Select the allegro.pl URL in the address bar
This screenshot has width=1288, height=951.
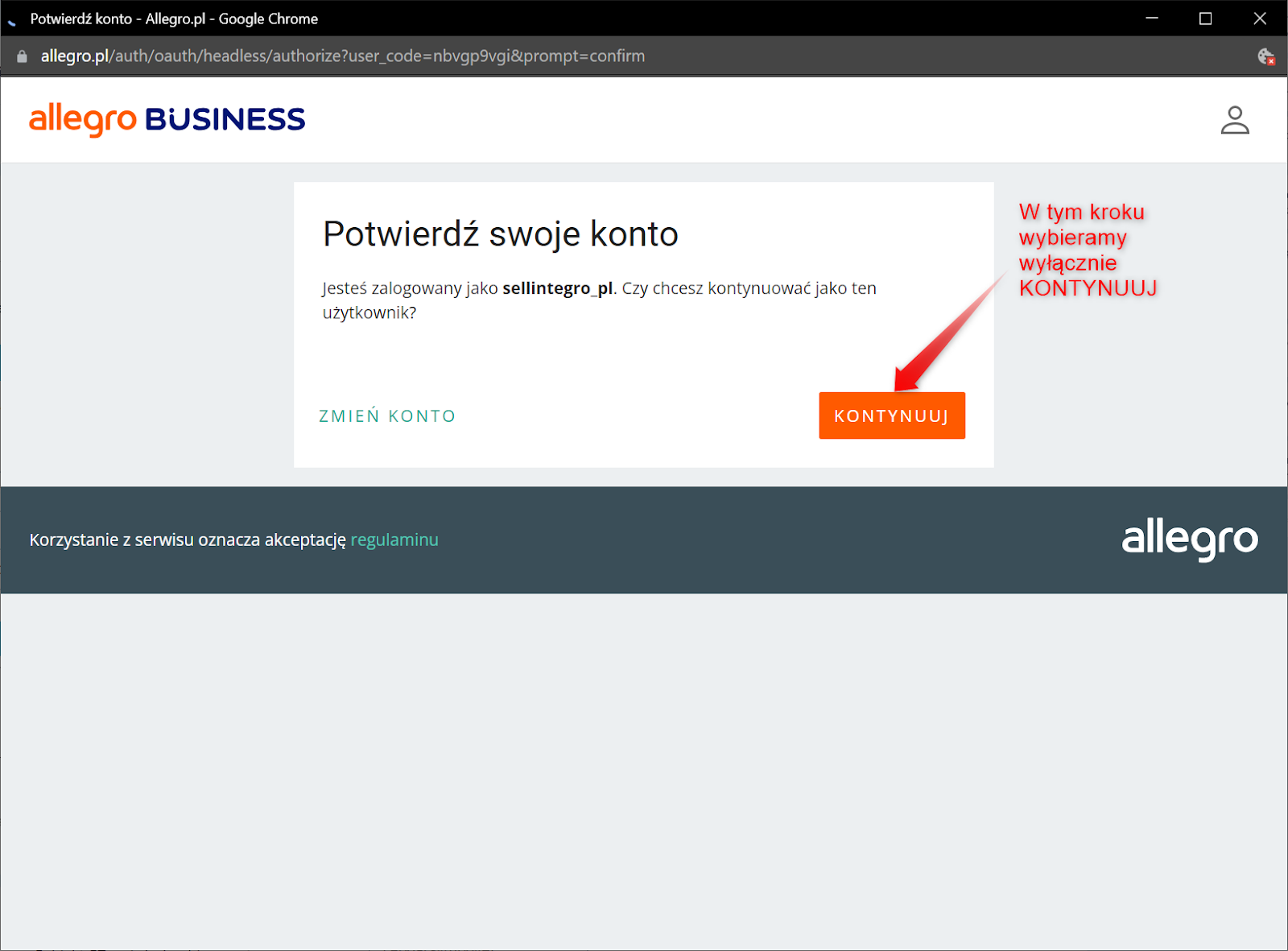pos(343,56)
